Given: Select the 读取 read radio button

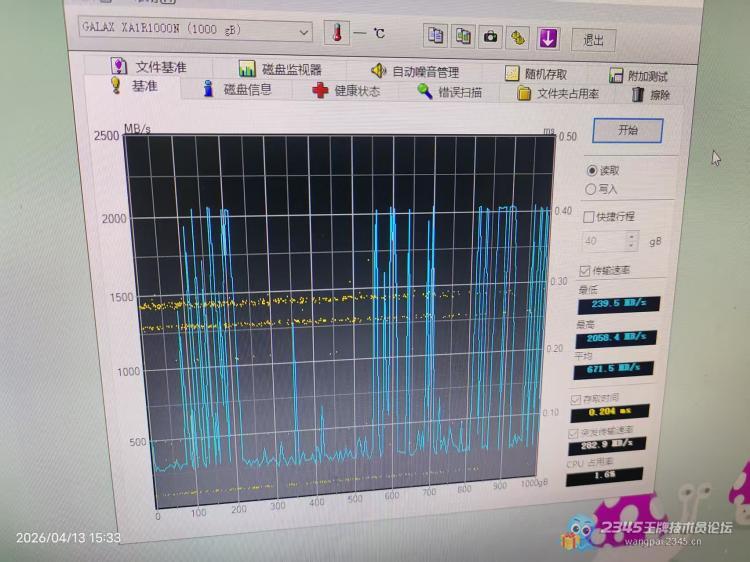Looking at the screenshot, I should point(592,171).
